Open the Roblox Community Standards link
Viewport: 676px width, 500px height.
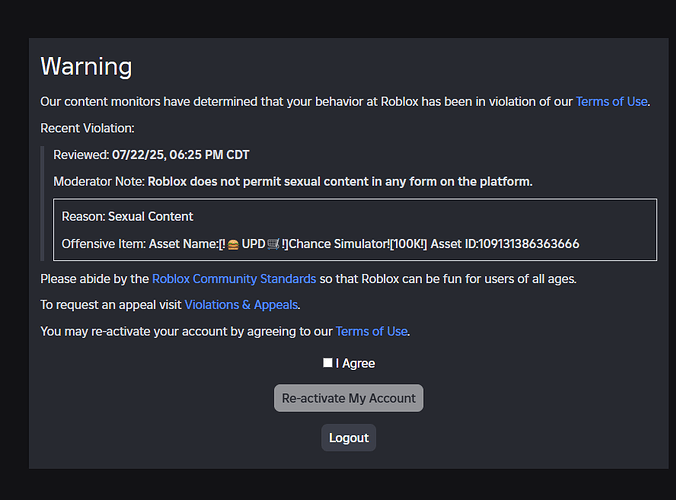pos(234,279)
